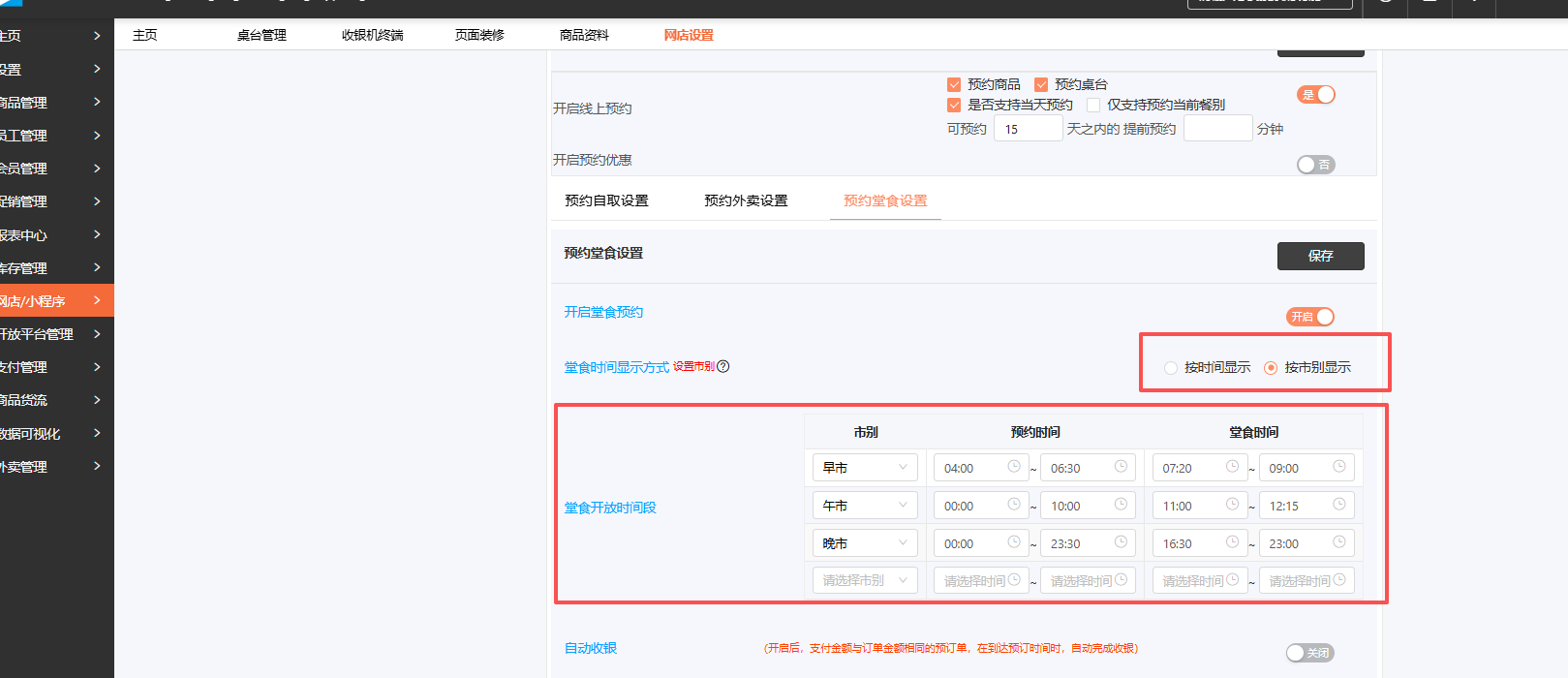Click clock icon in 早市 booking end time 06:30
The image size is (1568, 678).
coord(1121,467)
